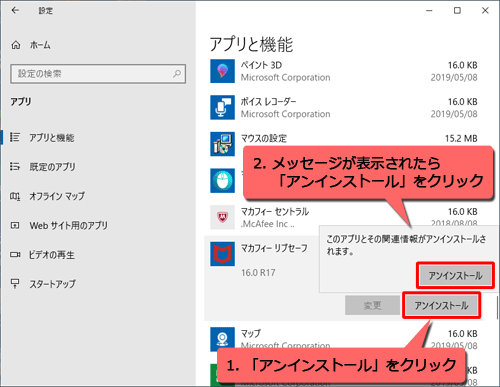Open Web サイト用のアプリ page
Screen dimensions: 500x387
tap(69, 226)
